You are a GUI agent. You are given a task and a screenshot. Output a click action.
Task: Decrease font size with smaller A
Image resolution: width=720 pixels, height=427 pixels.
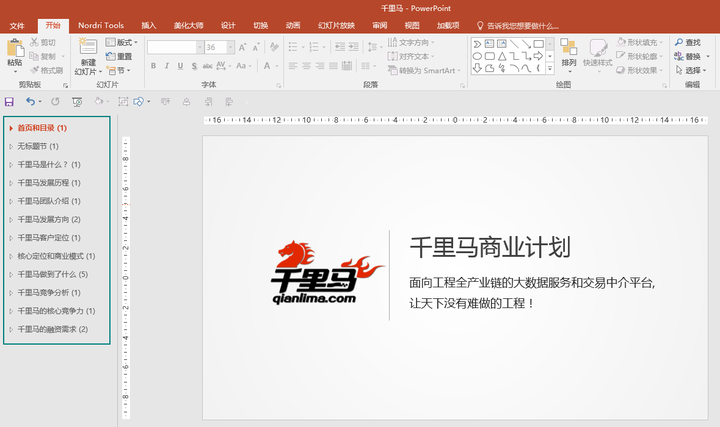click(x=256, y=47)
